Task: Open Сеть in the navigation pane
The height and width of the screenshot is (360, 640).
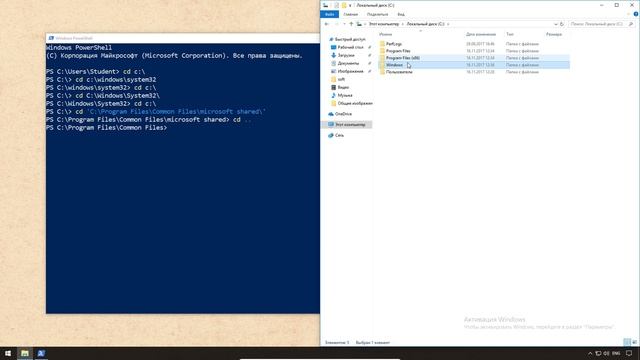Action: coord(339,135)
